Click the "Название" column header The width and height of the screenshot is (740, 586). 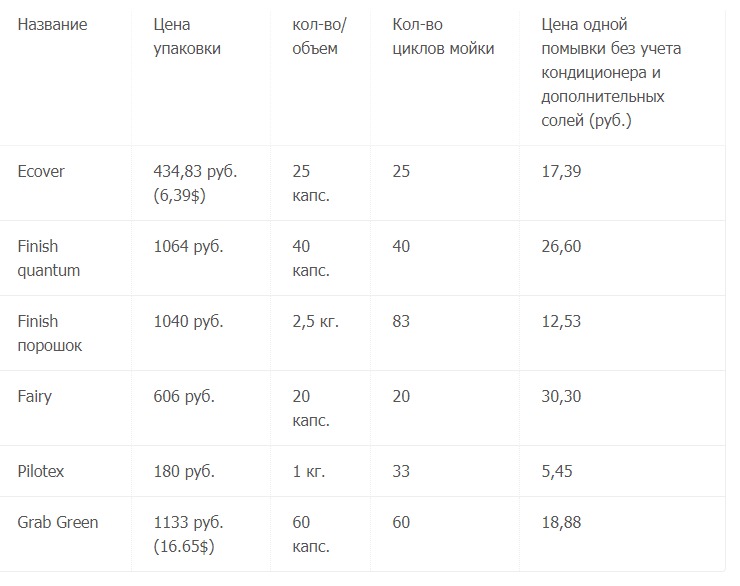[x=52, y=24]
